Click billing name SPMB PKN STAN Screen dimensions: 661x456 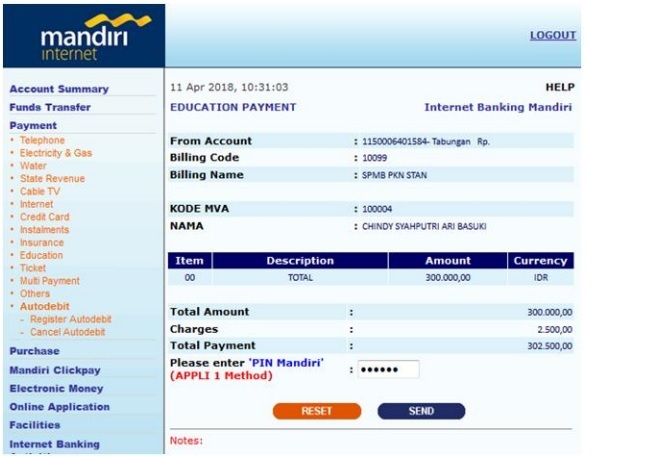[x=394, y=175]
